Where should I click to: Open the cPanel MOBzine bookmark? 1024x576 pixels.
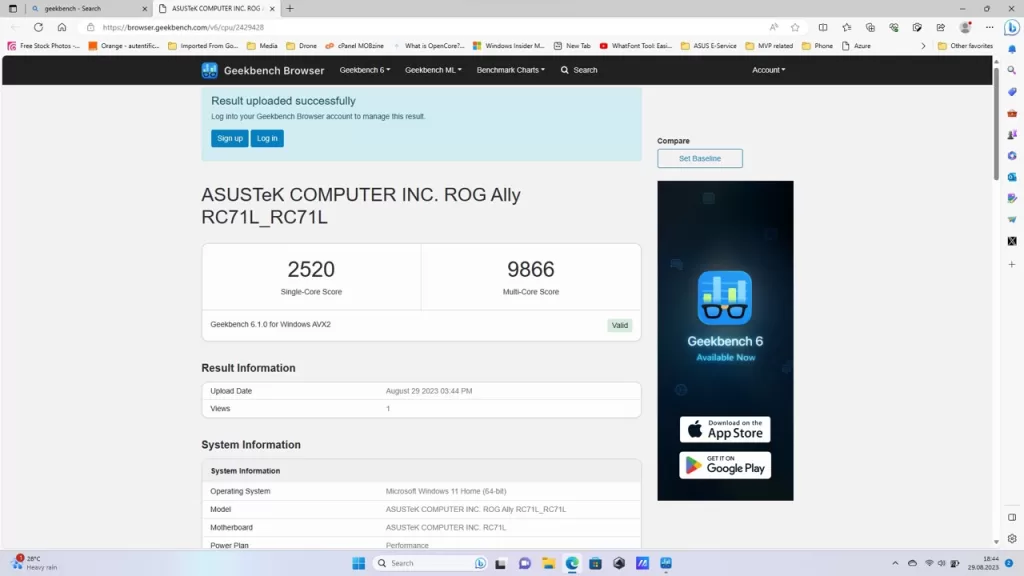[x=355, y=46]
